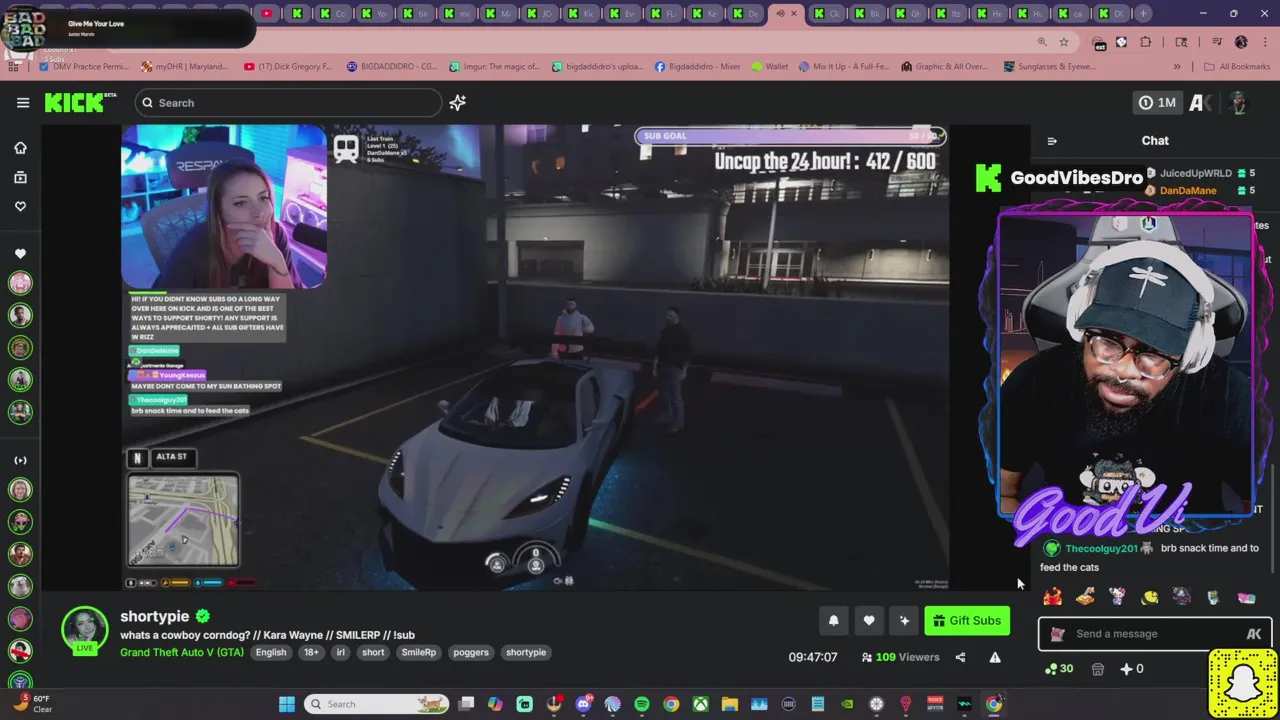Open the user profile avatar in Kick header

click(1238, 103)
